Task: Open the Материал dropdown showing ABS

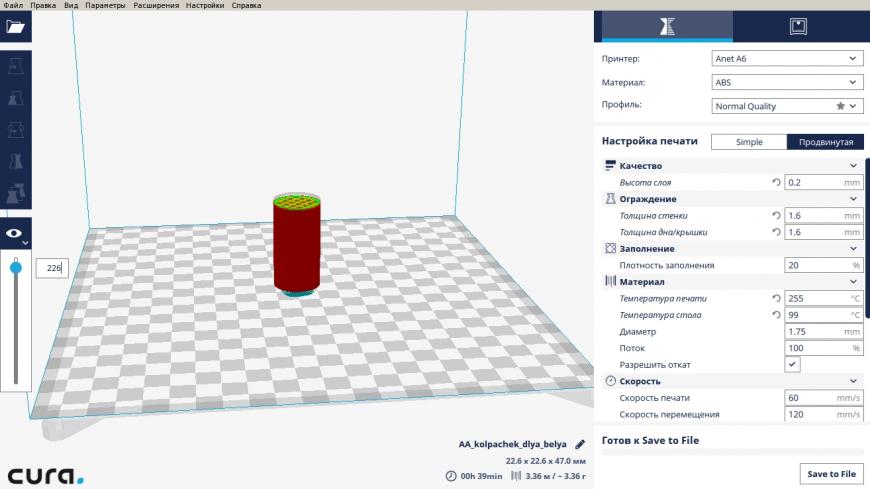Action: pos(787,82)
